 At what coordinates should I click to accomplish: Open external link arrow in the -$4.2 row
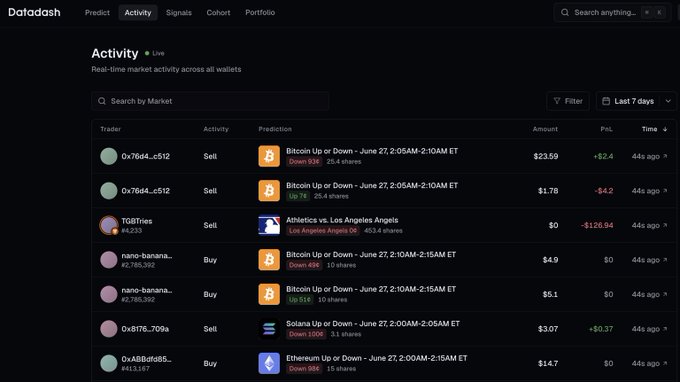pyautogui.click(x=665, y=191)
